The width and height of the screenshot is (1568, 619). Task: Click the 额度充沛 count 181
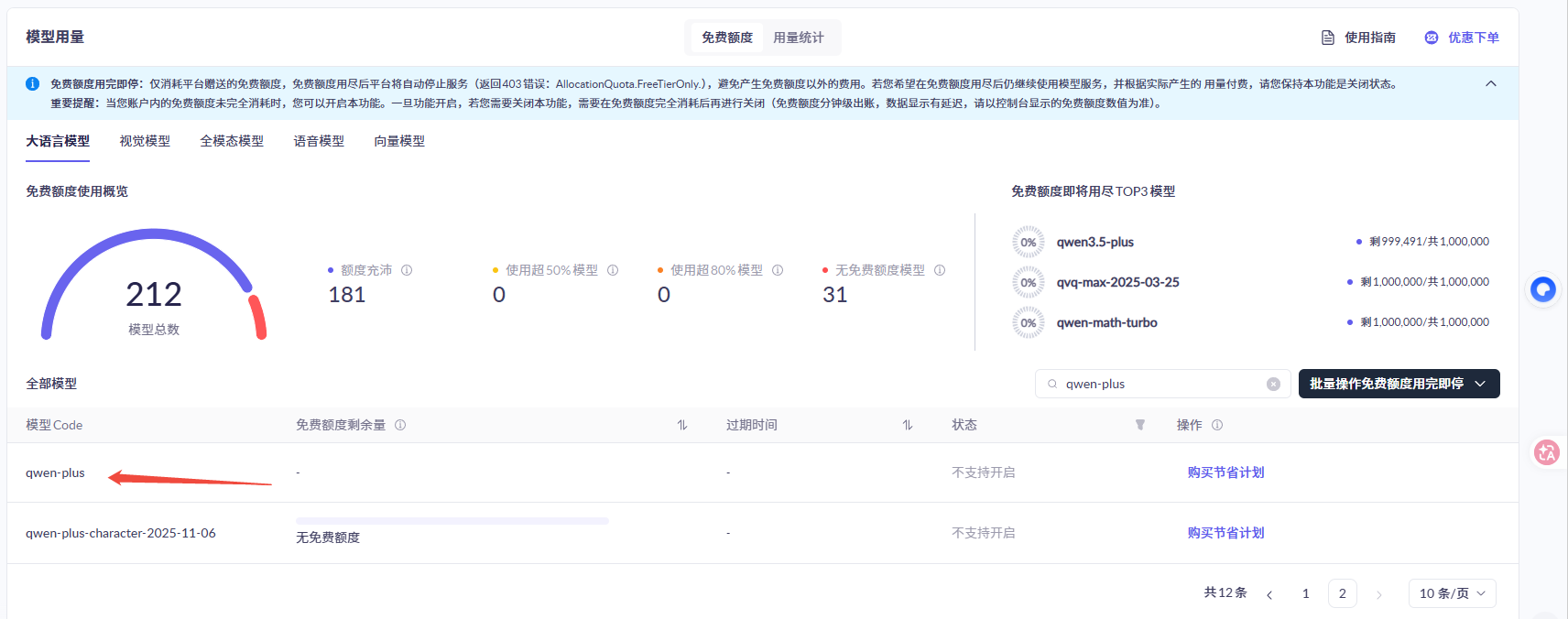pyautogui.click(x=347, y=295)
